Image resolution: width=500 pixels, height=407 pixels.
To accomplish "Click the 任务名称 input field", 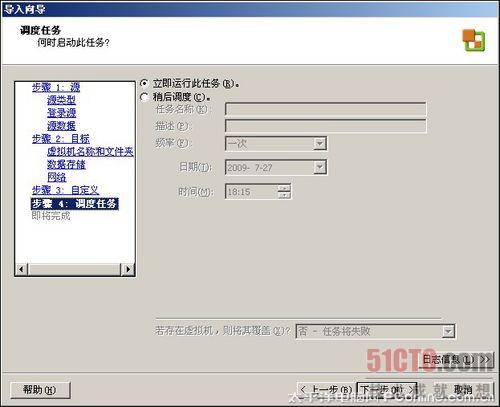I will pos(326,109).
